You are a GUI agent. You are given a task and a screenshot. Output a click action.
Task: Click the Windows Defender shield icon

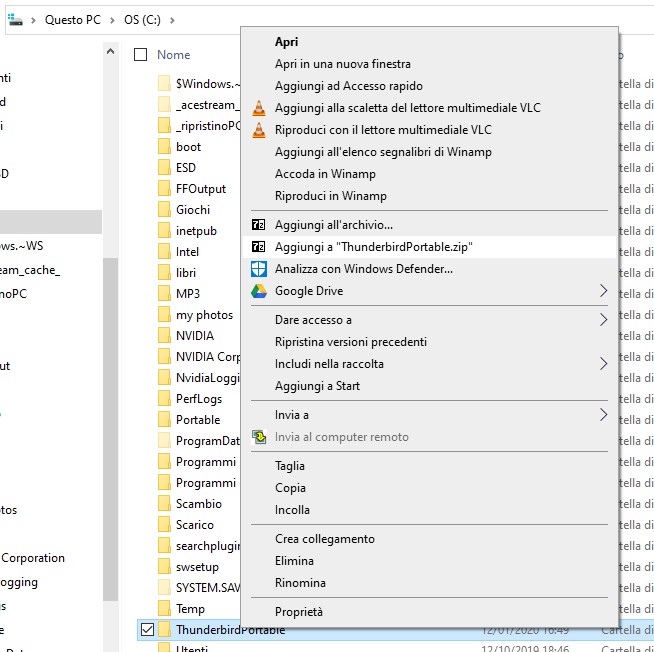pyautogui.click(x=259, y=269)
